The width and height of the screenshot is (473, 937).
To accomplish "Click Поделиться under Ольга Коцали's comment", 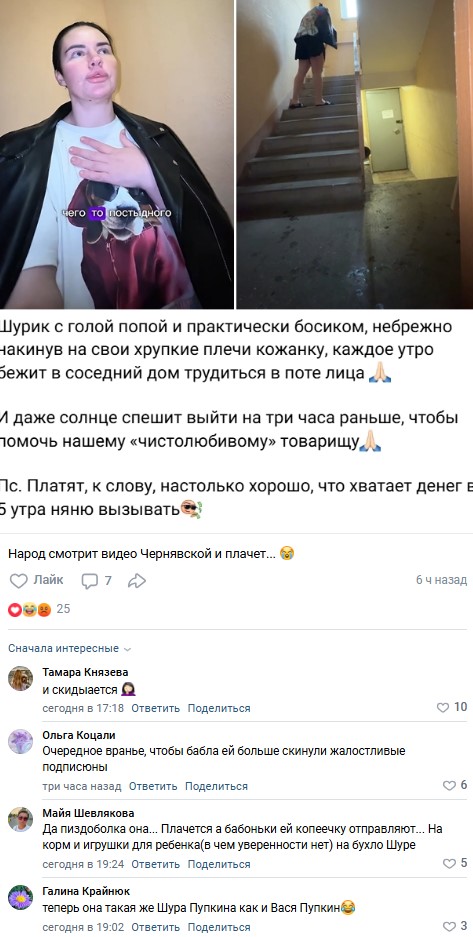I will pos(216,786).
